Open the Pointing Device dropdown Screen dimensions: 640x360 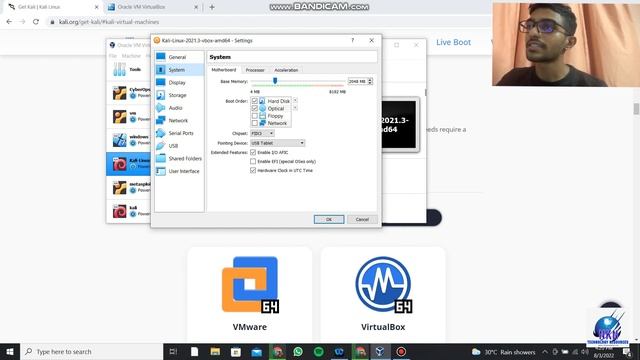(277, 143)
